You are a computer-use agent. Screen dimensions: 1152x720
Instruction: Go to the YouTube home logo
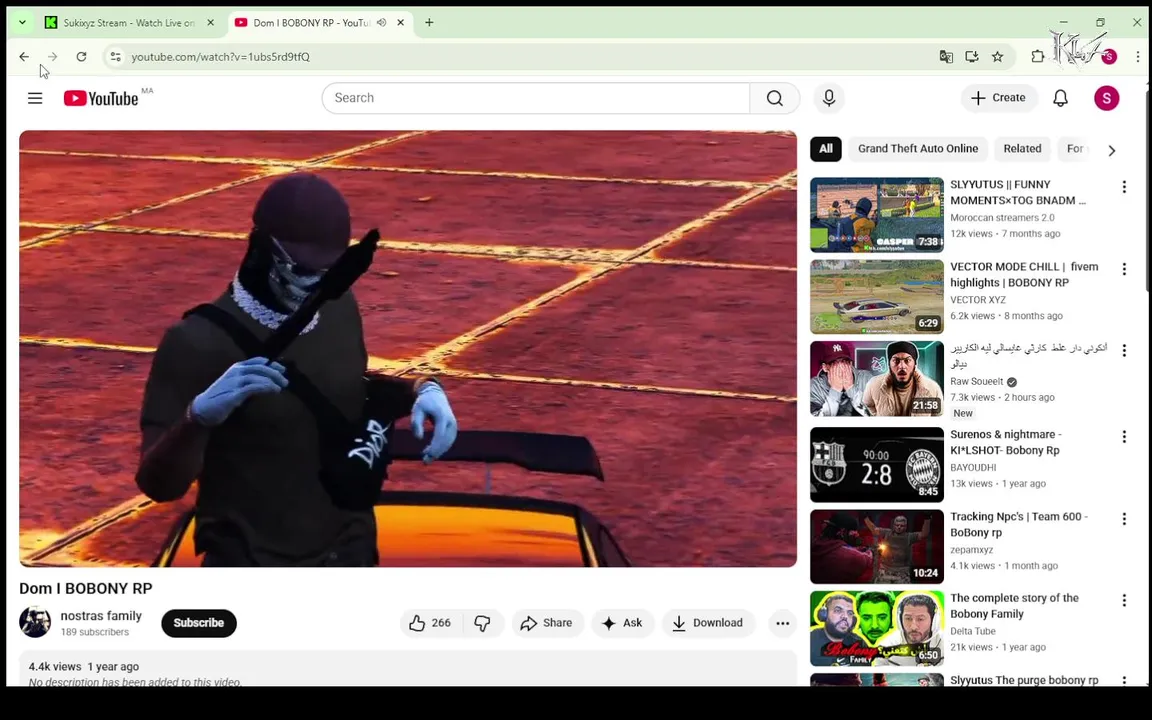click(x=101, y=98)
